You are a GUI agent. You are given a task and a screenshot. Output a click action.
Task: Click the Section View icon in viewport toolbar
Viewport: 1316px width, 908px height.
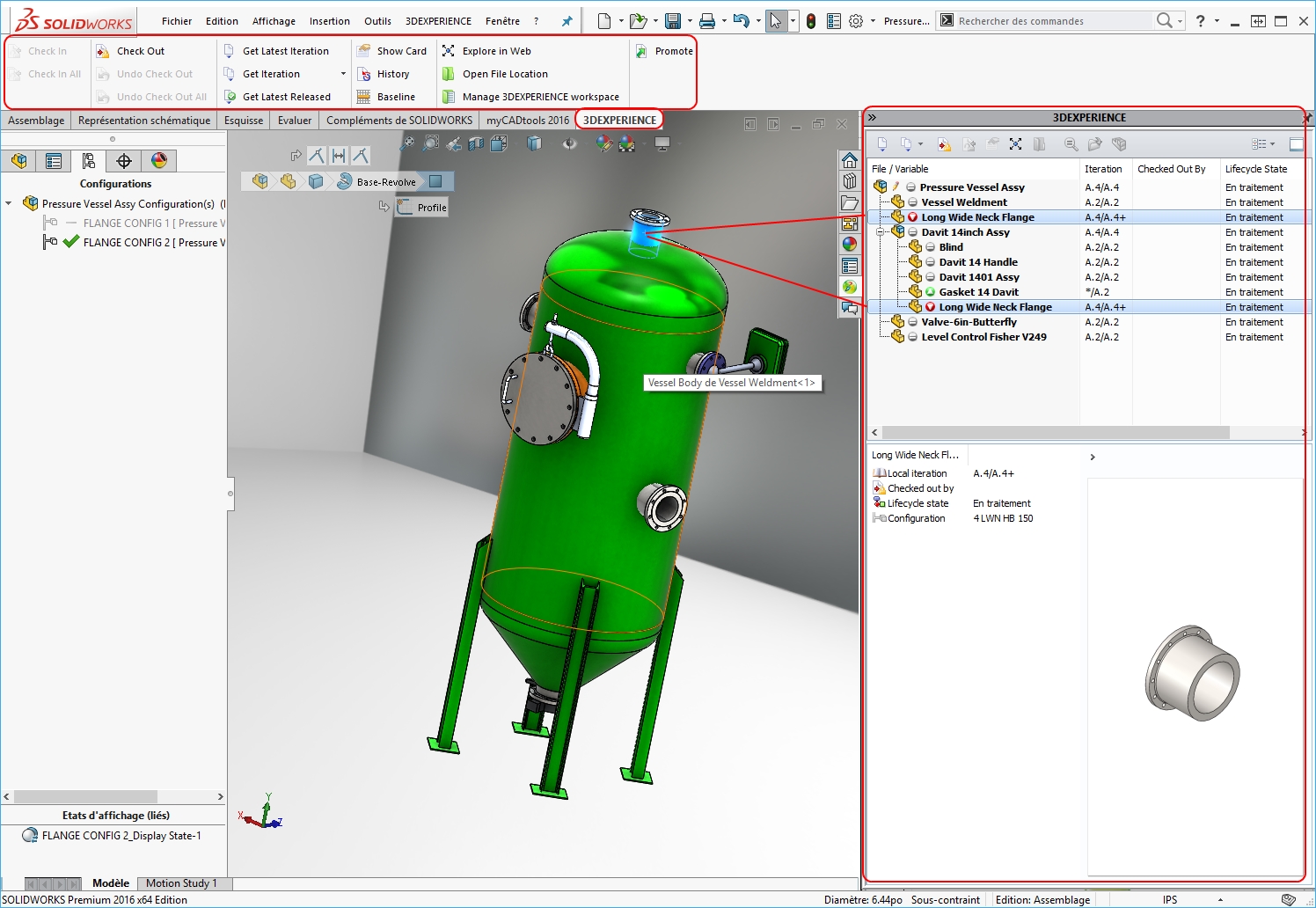click(x=476, y=143)
